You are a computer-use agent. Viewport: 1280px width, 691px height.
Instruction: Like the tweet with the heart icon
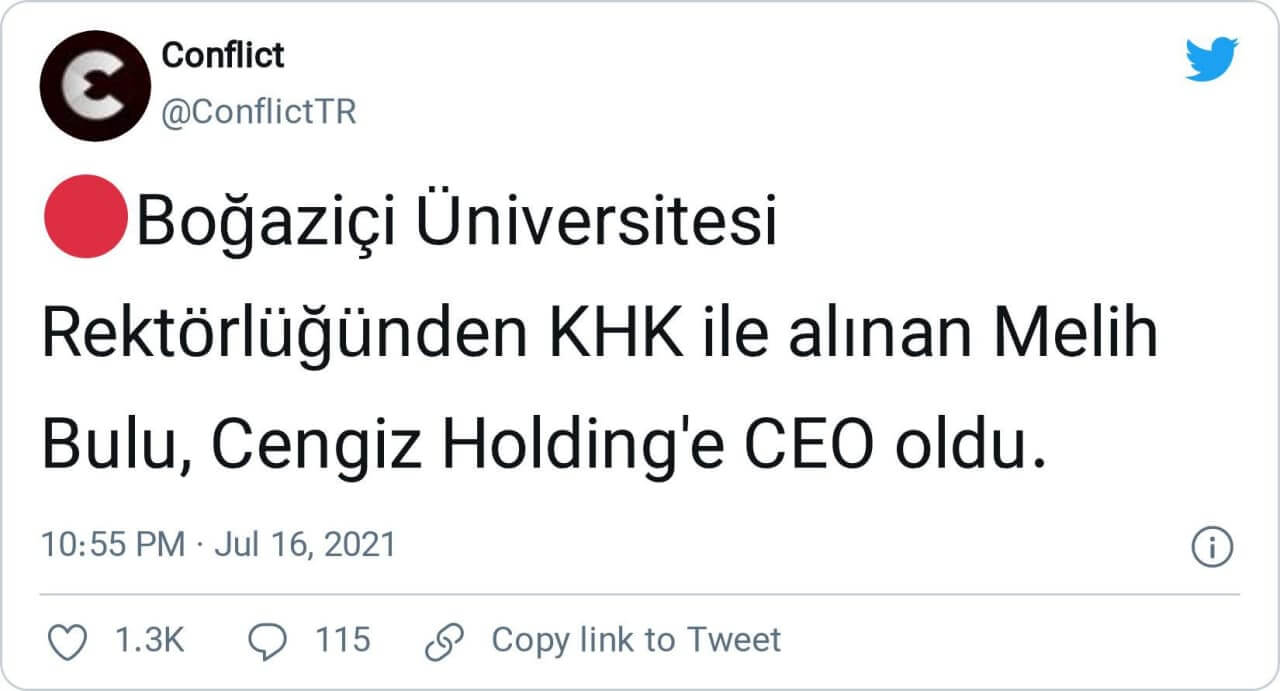68,641
